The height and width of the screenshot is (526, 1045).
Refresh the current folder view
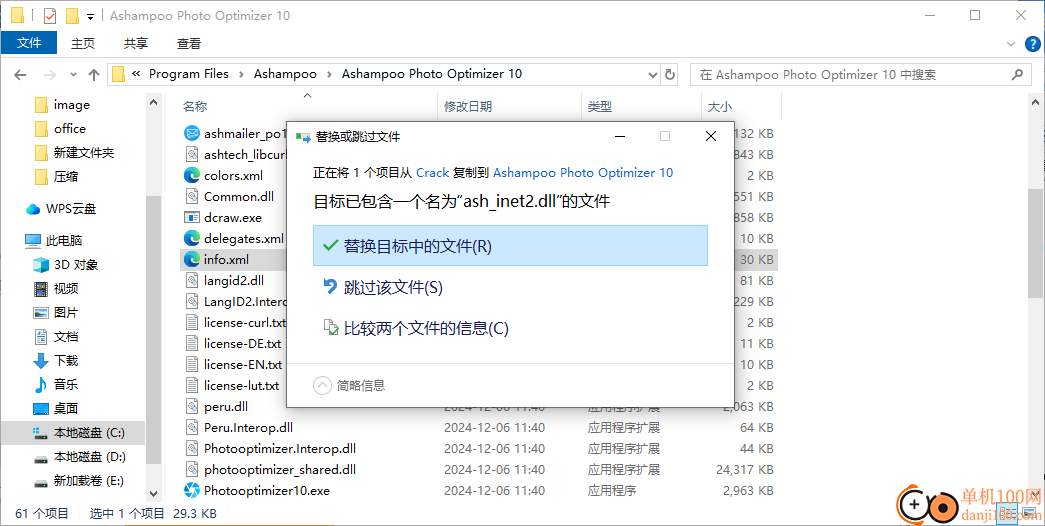[x=670, y=75]
